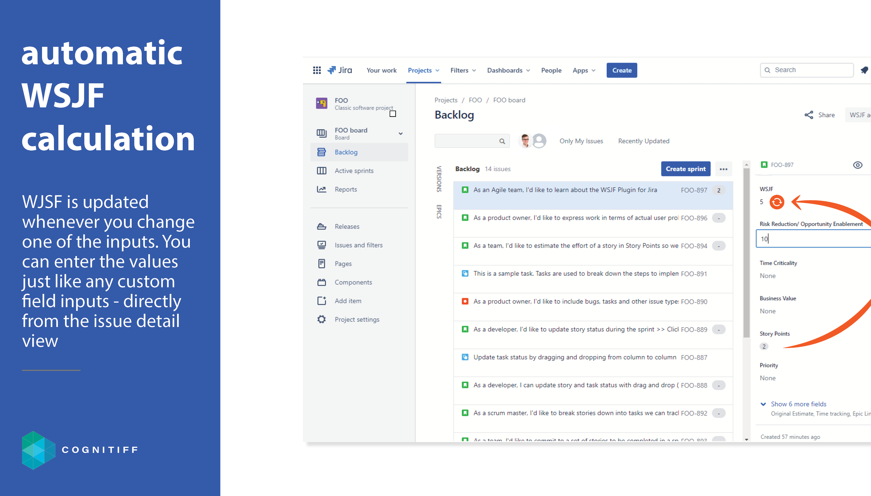
Task: Click the WSJF recalculate refresh icon
Action: click(x=777, y=202)
